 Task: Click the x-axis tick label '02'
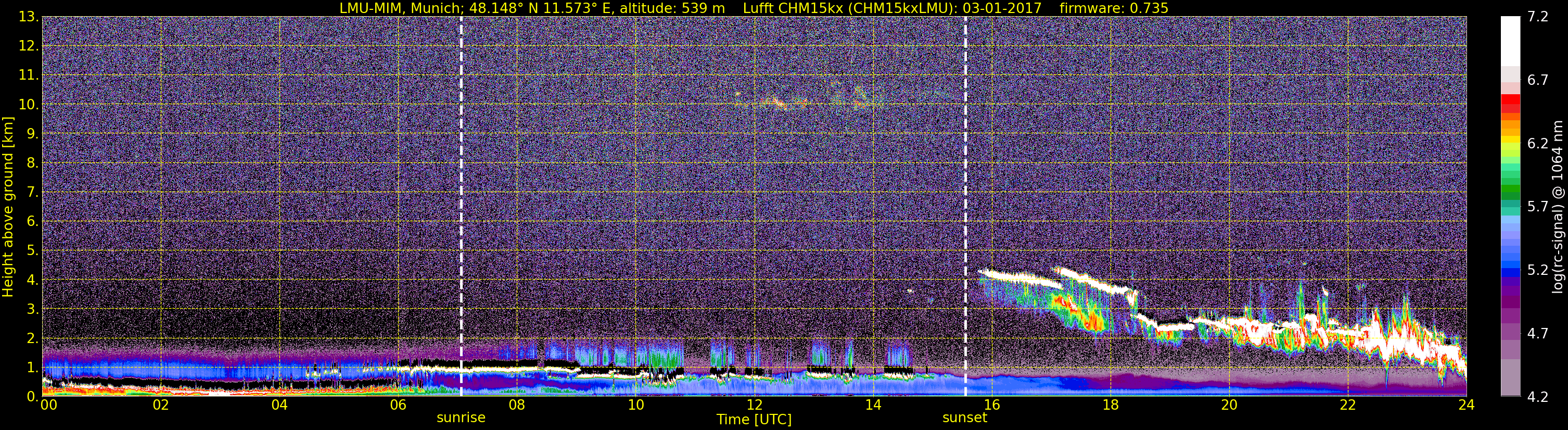[x=161, y=405]
